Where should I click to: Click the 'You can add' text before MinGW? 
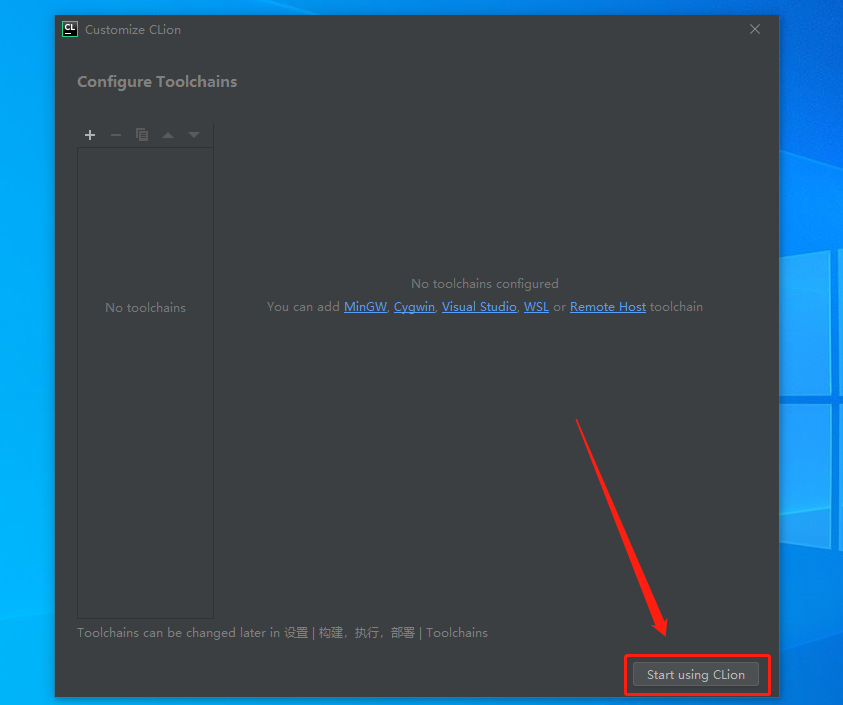(x=303, y=307)
